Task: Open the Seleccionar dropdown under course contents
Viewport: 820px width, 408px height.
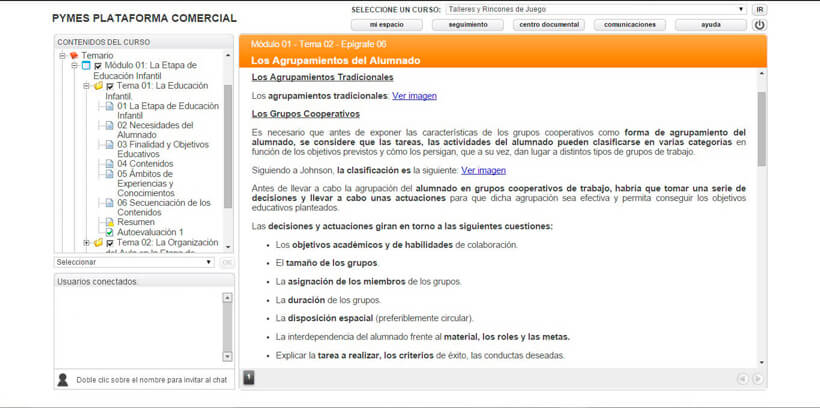Action: coord(134,262)
